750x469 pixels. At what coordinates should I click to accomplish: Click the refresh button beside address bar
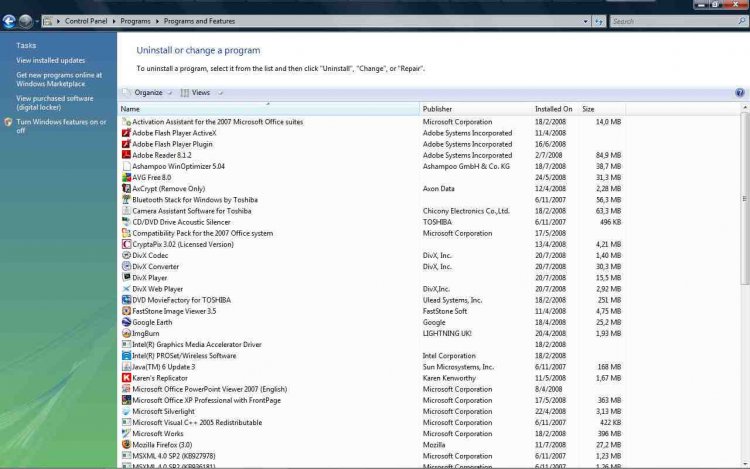tap(599, 21)
